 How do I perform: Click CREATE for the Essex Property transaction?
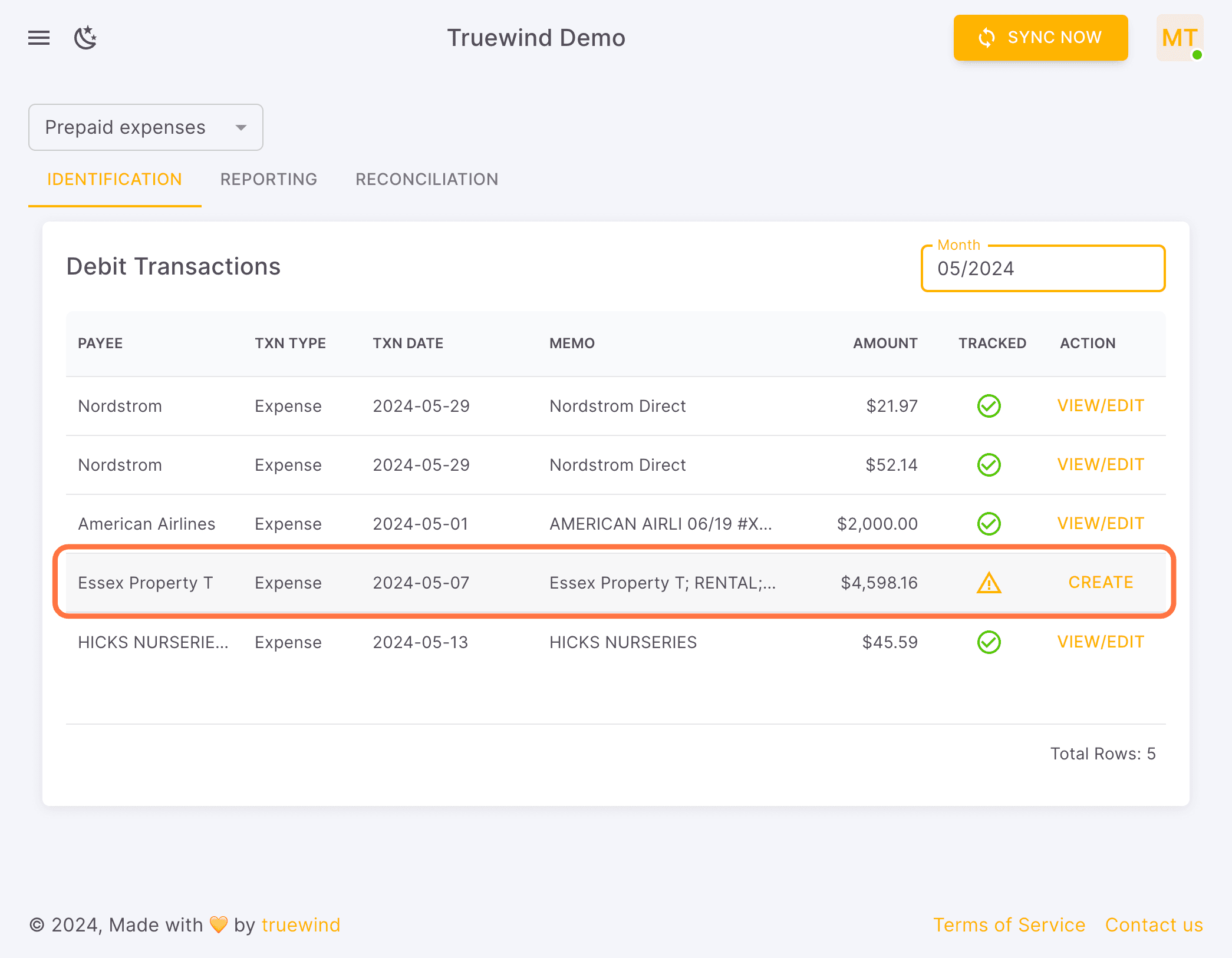tap(1100, 583)
